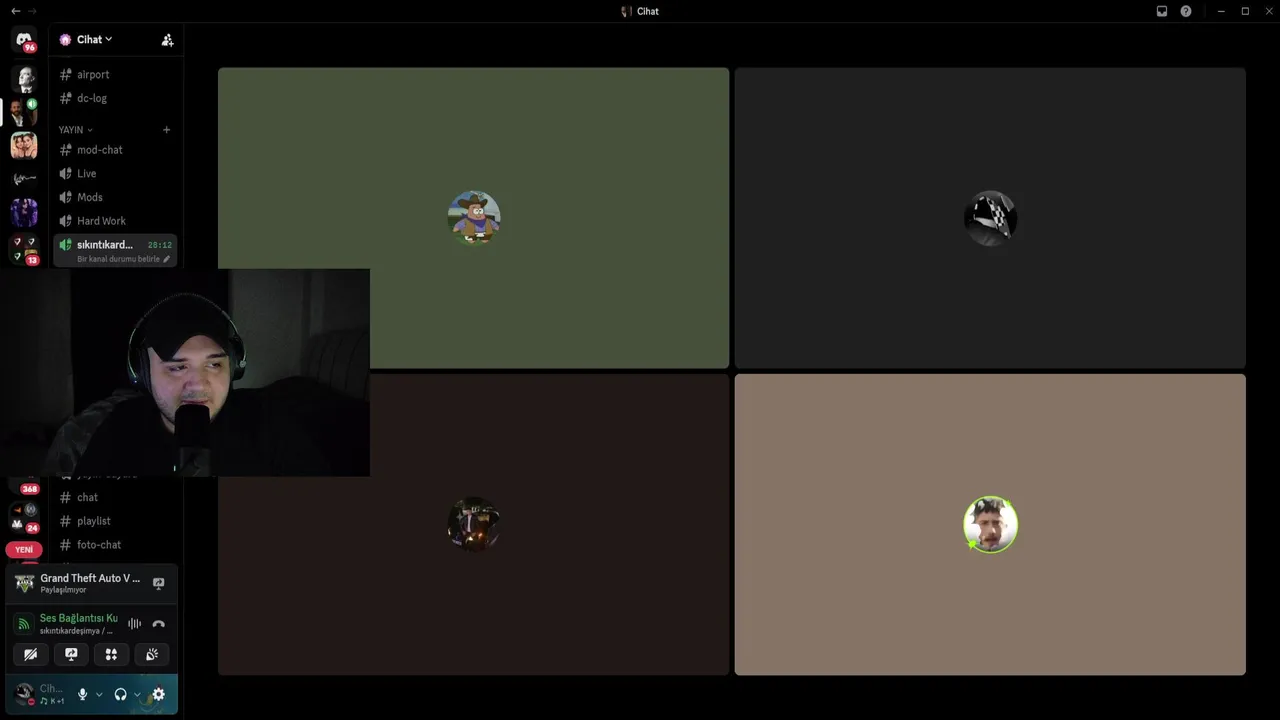Open the two-women photo server icon

click(x=24, y=145)
